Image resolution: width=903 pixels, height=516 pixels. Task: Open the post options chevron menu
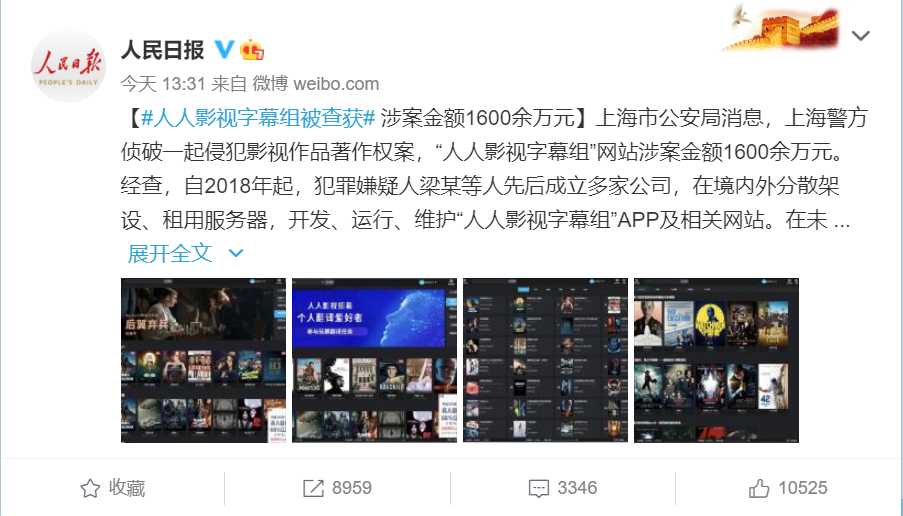point(860,36)
